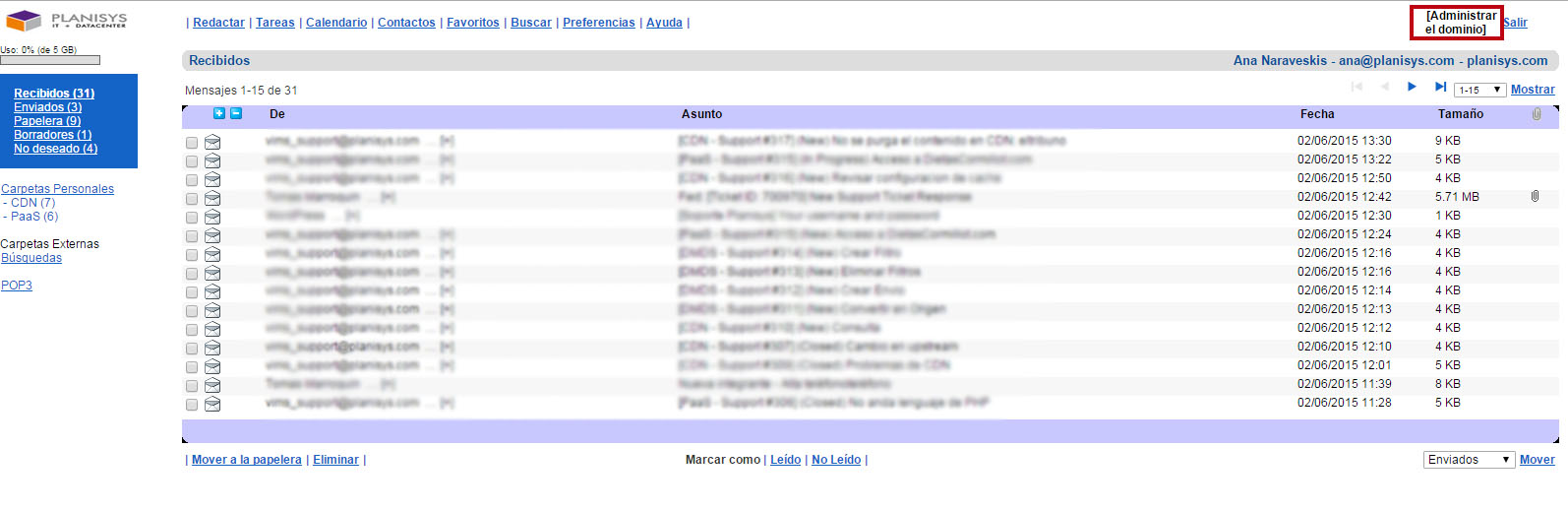Open the Ayuda help link
Screen dimensions: 1568x511
pos(664,23)
